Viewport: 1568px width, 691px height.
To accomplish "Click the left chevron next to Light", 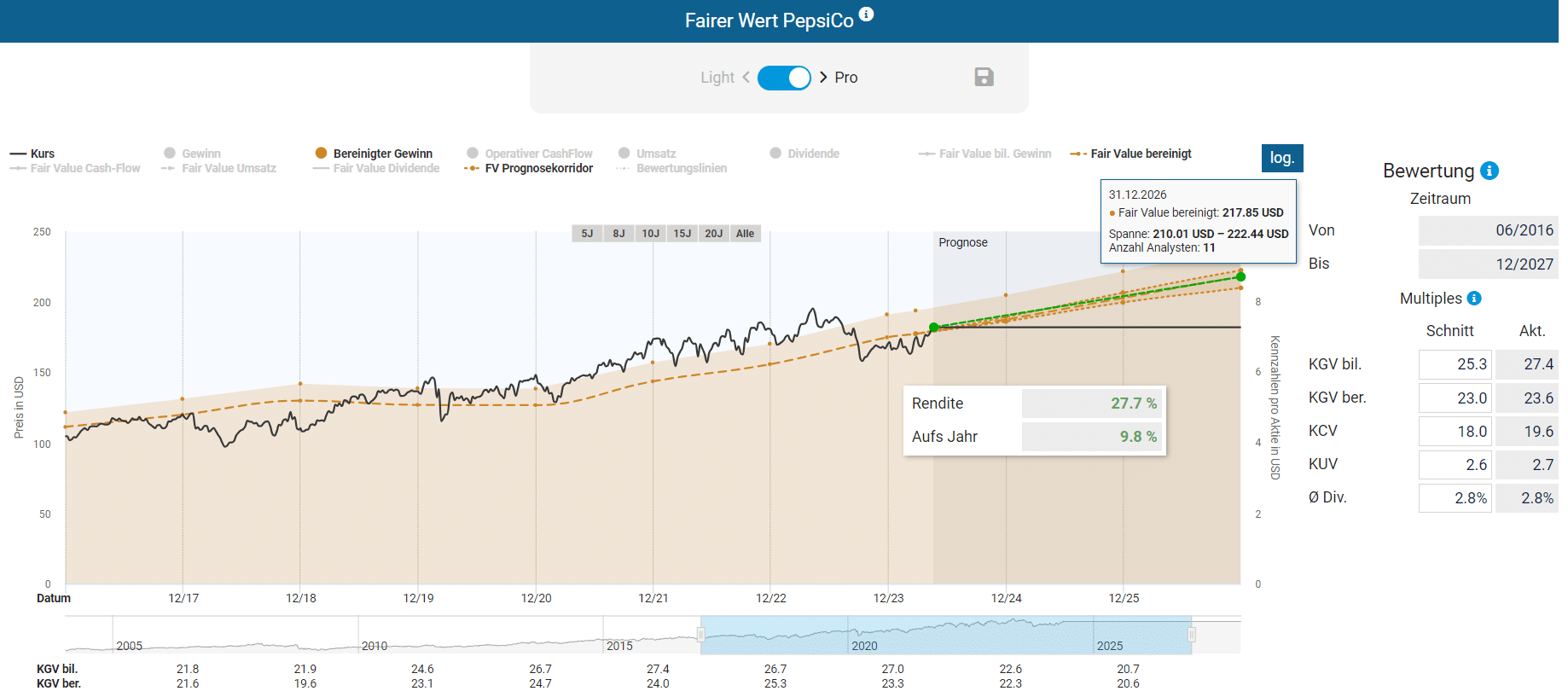I will [x=746, y=77].
